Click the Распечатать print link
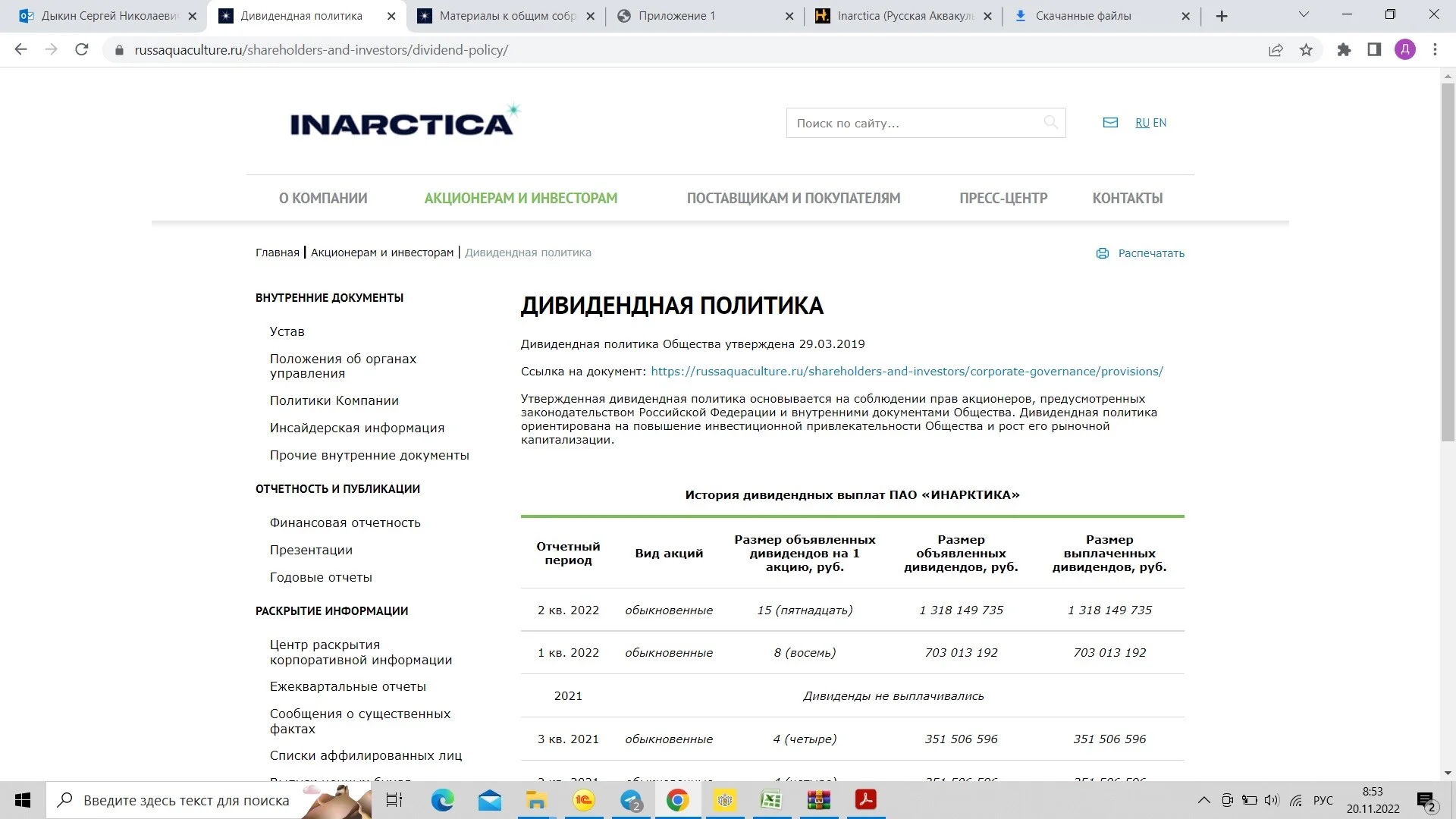This screenshot has width=1456, height=819. (1151, 253)
